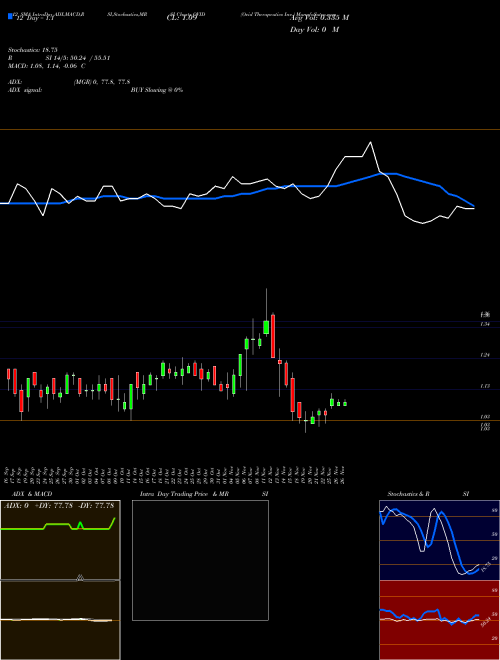
Task: Click the 'Stochastics & R' panel title
Action: tap(408, 494)
